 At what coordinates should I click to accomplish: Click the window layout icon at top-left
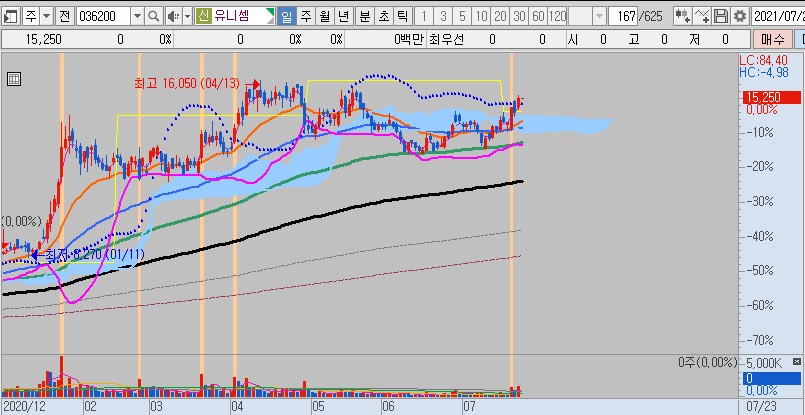tap(10, 17)
